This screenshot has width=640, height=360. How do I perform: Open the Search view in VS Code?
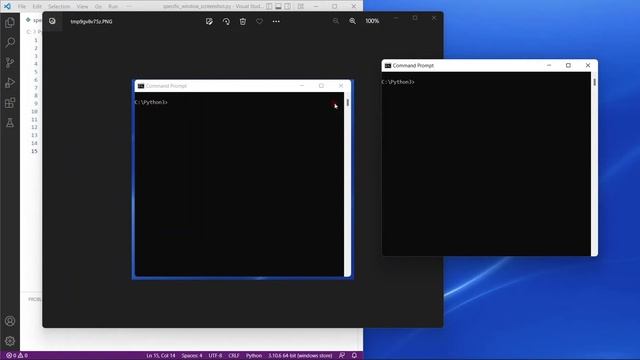coord(10,42)
